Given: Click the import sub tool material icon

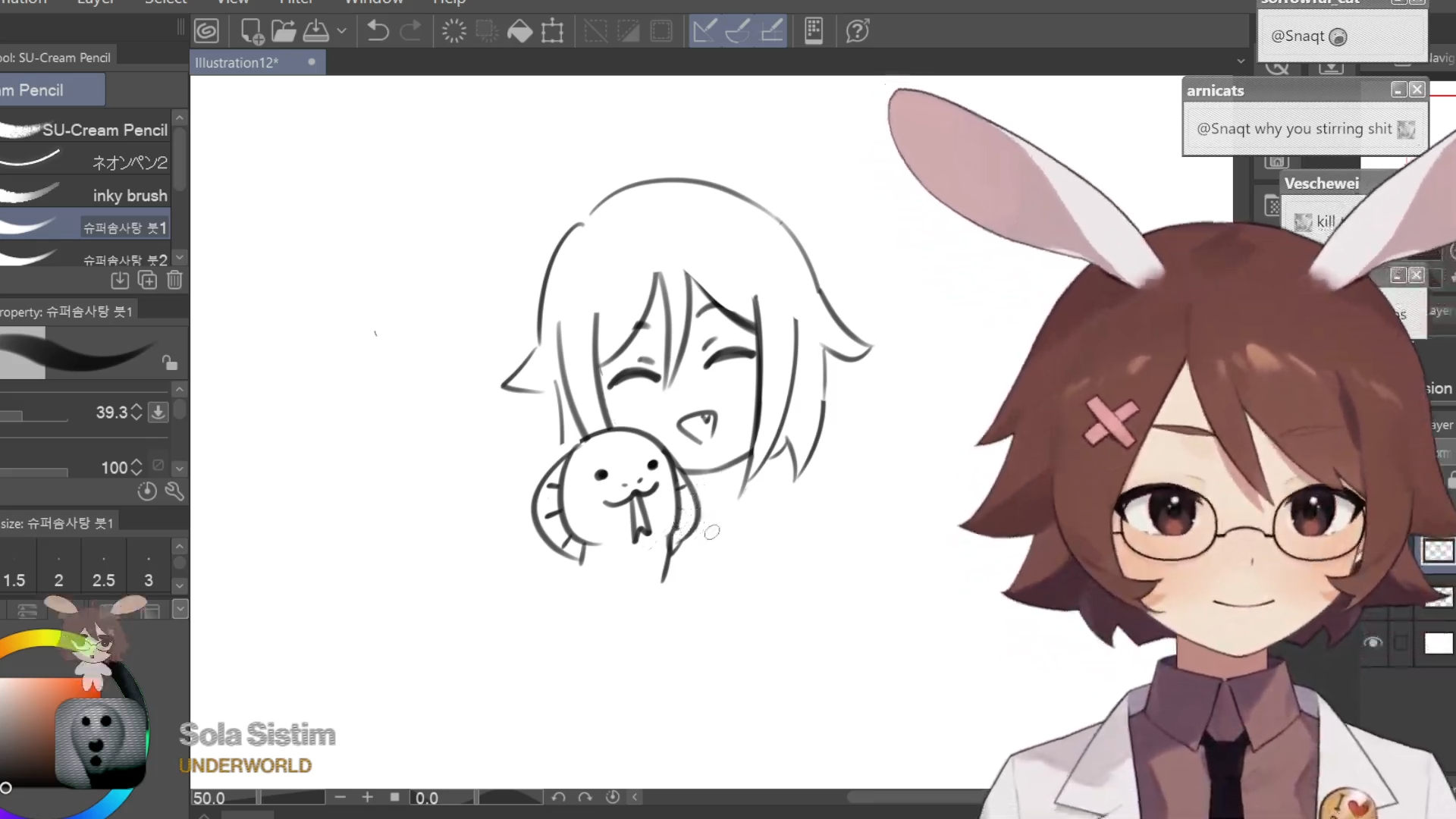Looking at the screenshot, I should click(x=120, y=281).
